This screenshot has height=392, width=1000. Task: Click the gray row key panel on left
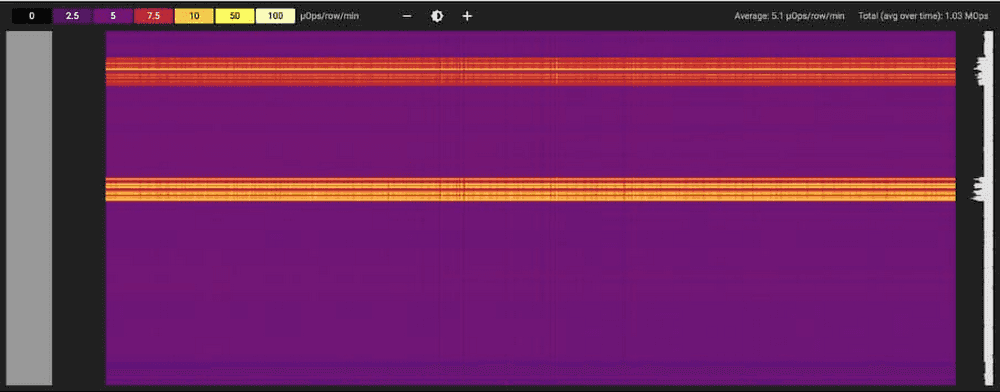29,208
